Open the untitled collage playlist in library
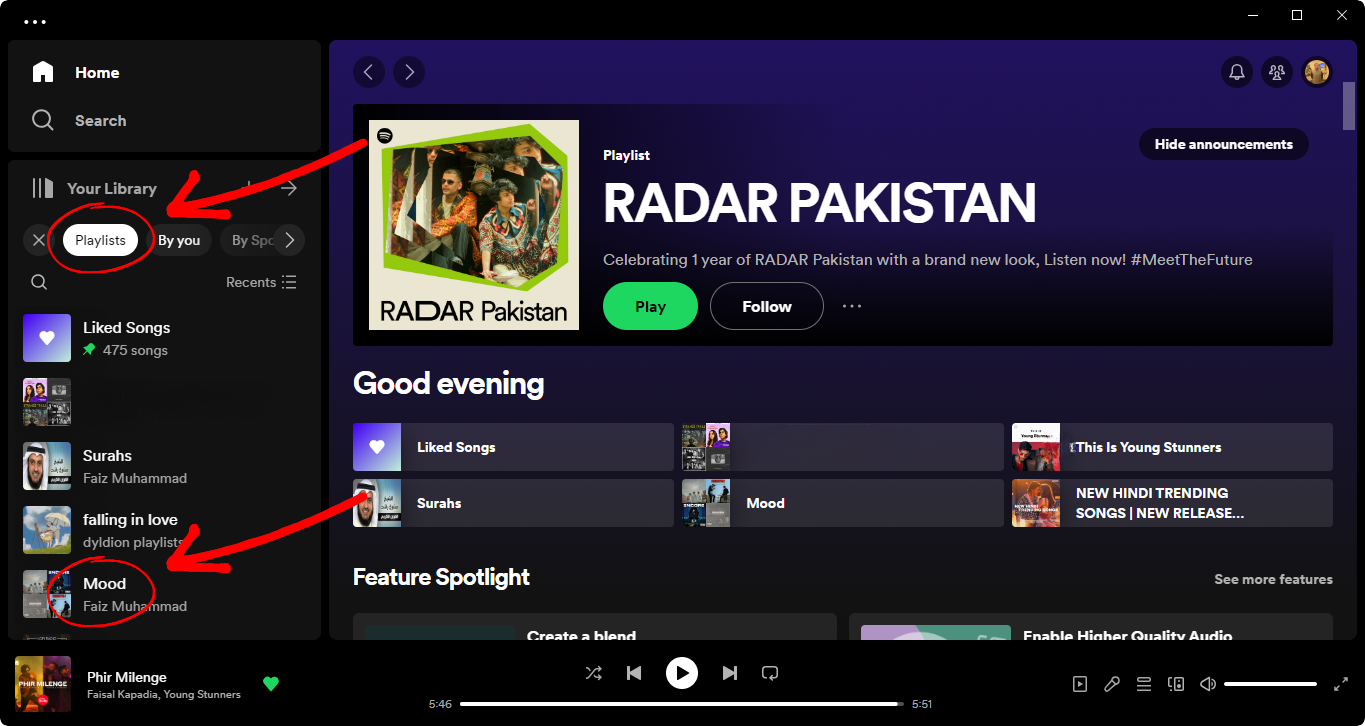Image resolution: width=1365 pixels, height=726 pixels. click(164, 402)
